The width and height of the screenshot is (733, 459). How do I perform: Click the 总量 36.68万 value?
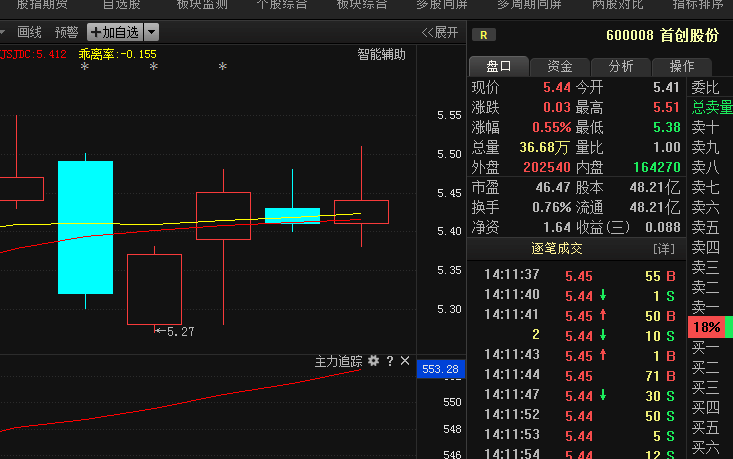pyautogui.click(x=544, y=148)
